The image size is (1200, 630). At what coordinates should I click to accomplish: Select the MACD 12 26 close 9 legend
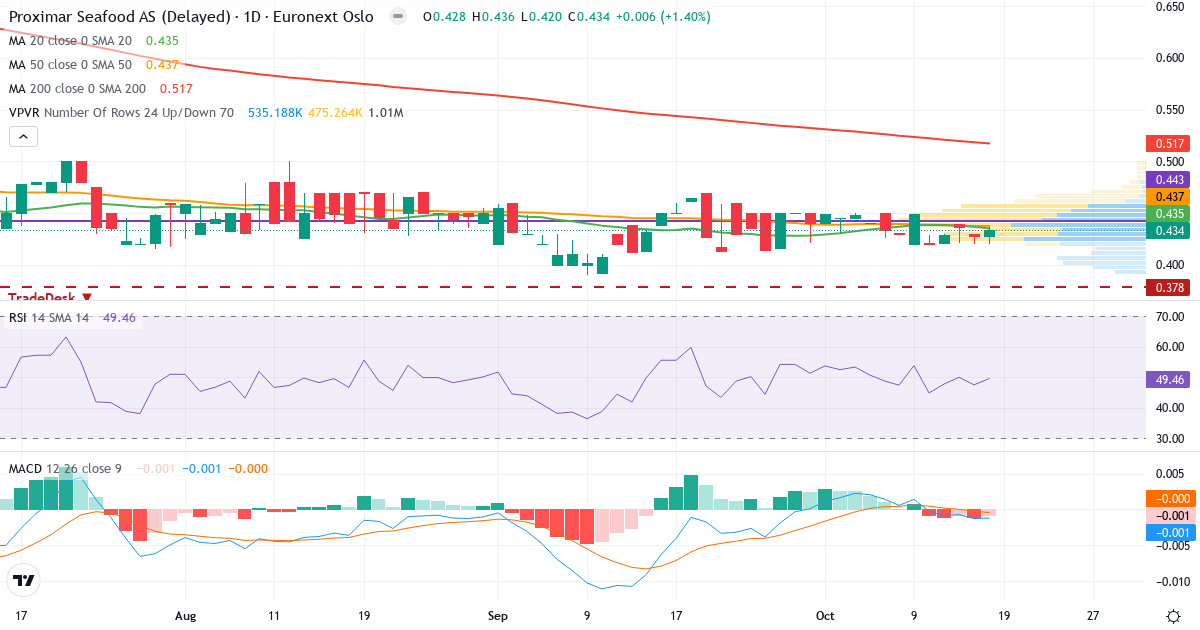pyautogui.click(x=65, y=468)
